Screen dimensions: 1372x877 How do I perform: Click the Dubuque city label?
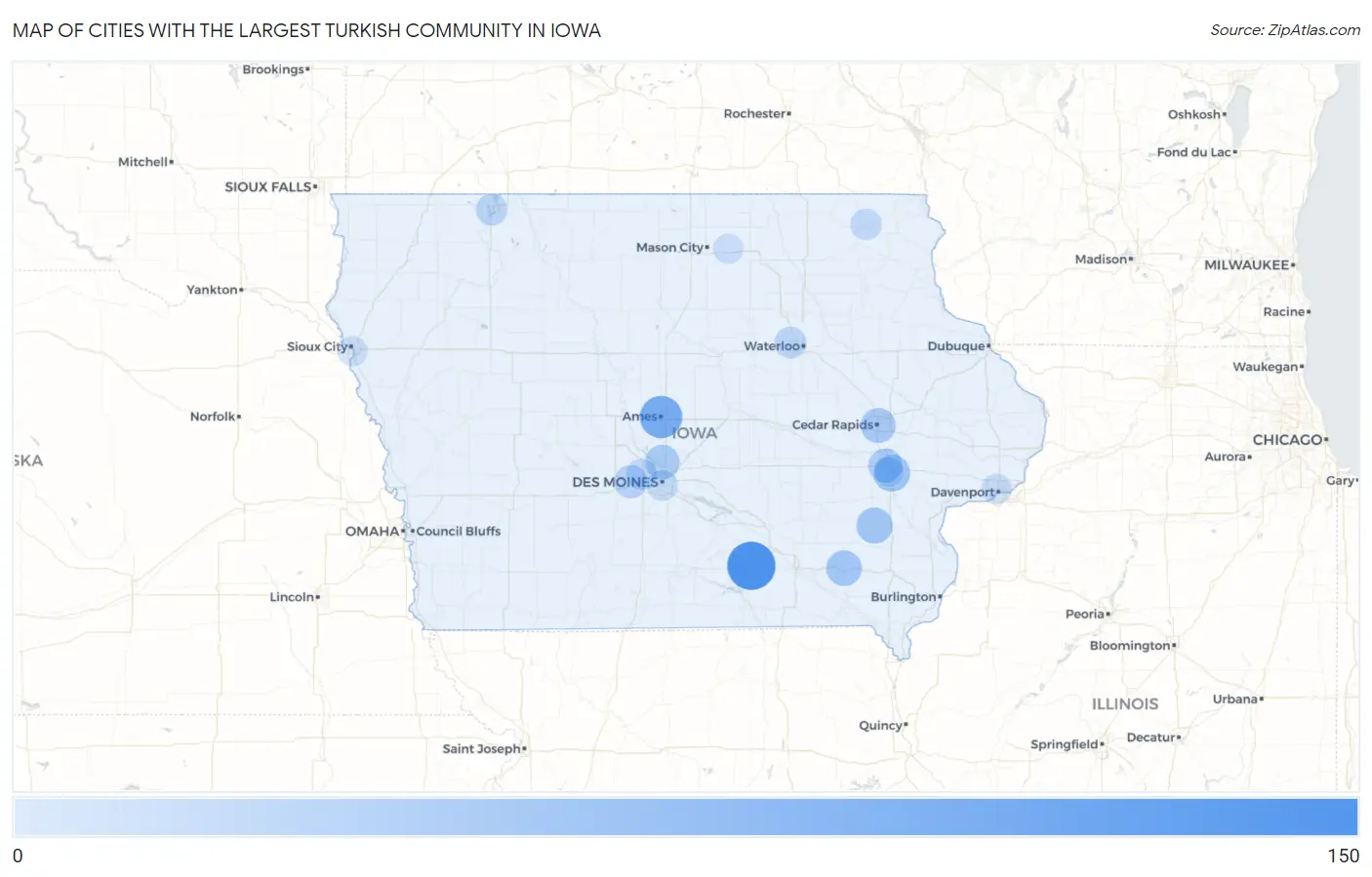[956, 346]
